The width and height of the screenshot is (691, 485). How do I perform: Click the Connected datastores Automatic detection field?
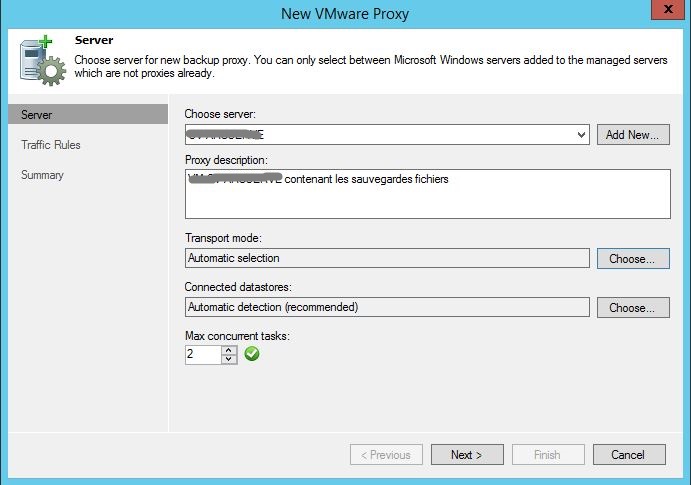point(387,307)
